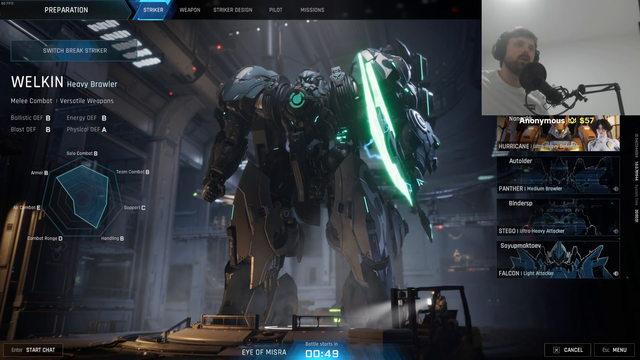Viewport: 640px width, 360px height.
Task: Toggle speaker icon on Bindersp's Stego card
Action: pos(616,231)
